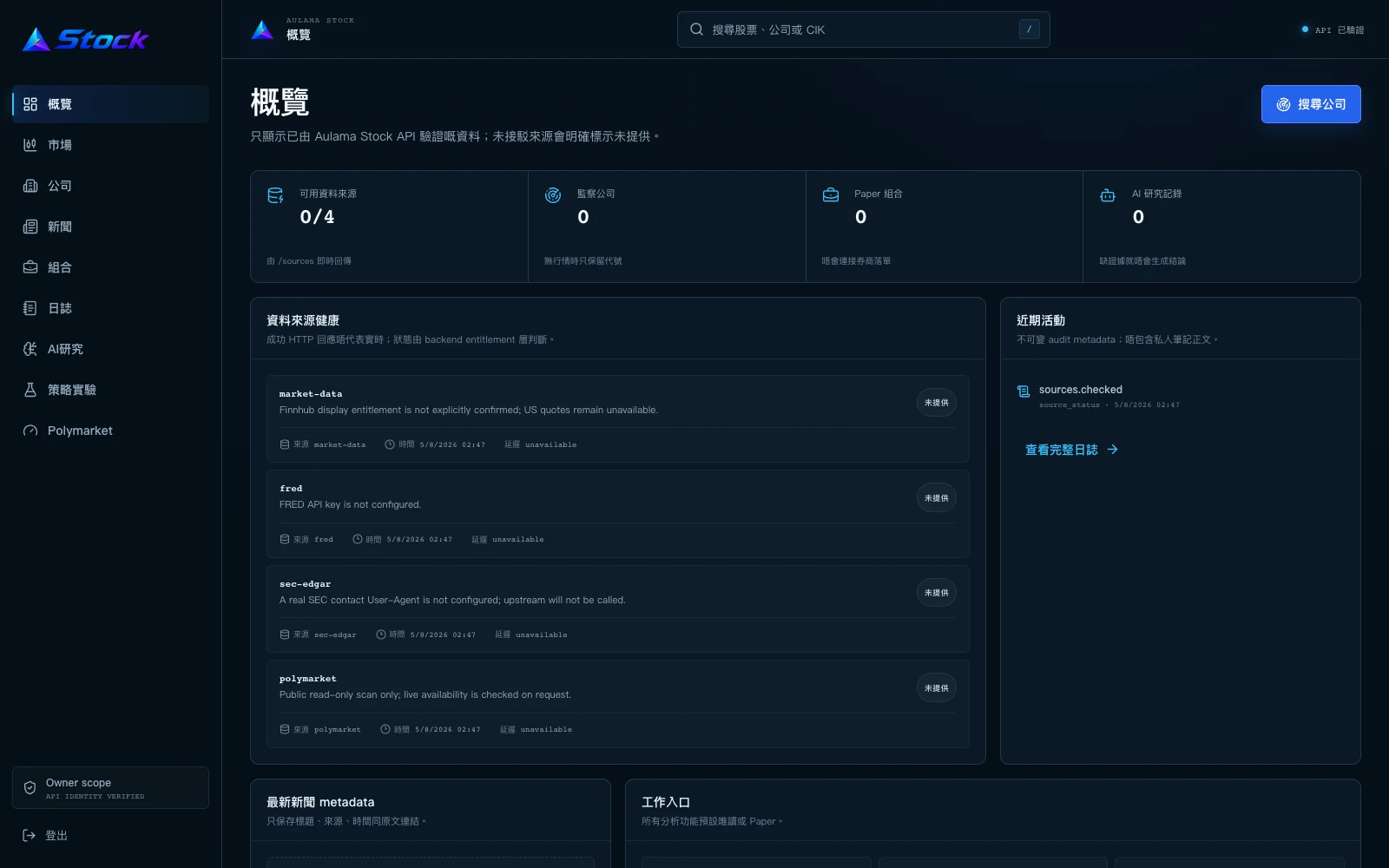Viewport: 1389px width, 868px height.
Task: Open the sources.checked activity entry
Action: coord(1180,397)
